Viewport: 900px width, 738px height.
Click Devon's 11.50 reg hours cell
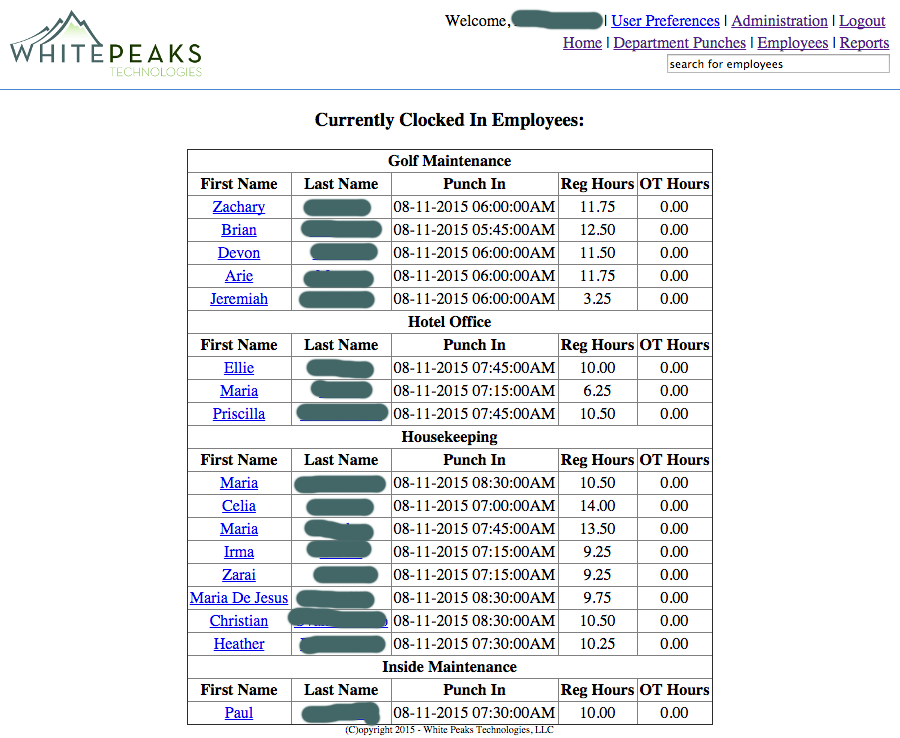tap(598, 253)
